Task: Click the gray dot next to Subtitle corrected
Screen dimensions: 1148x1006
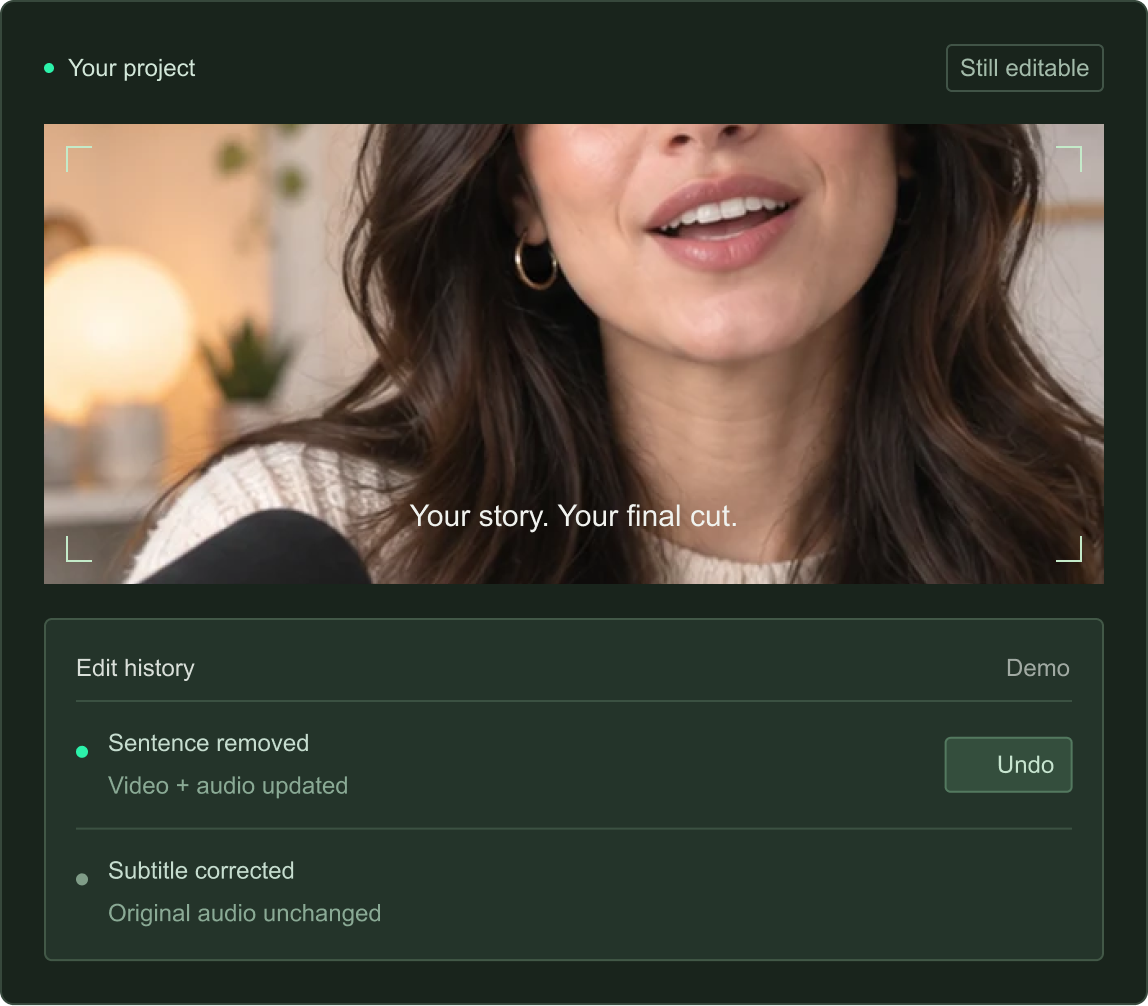Action: tap(82, 879)
